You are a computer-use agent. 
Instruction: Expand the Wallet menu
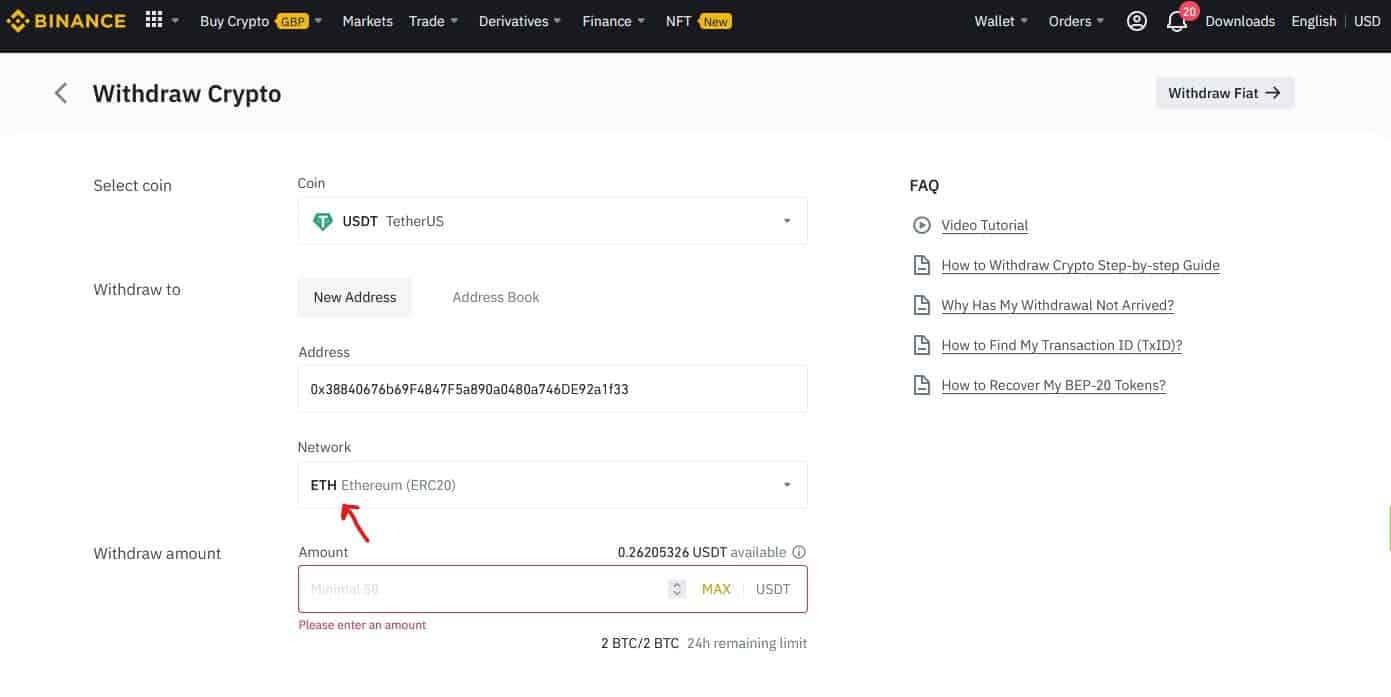coord(1001,21)
